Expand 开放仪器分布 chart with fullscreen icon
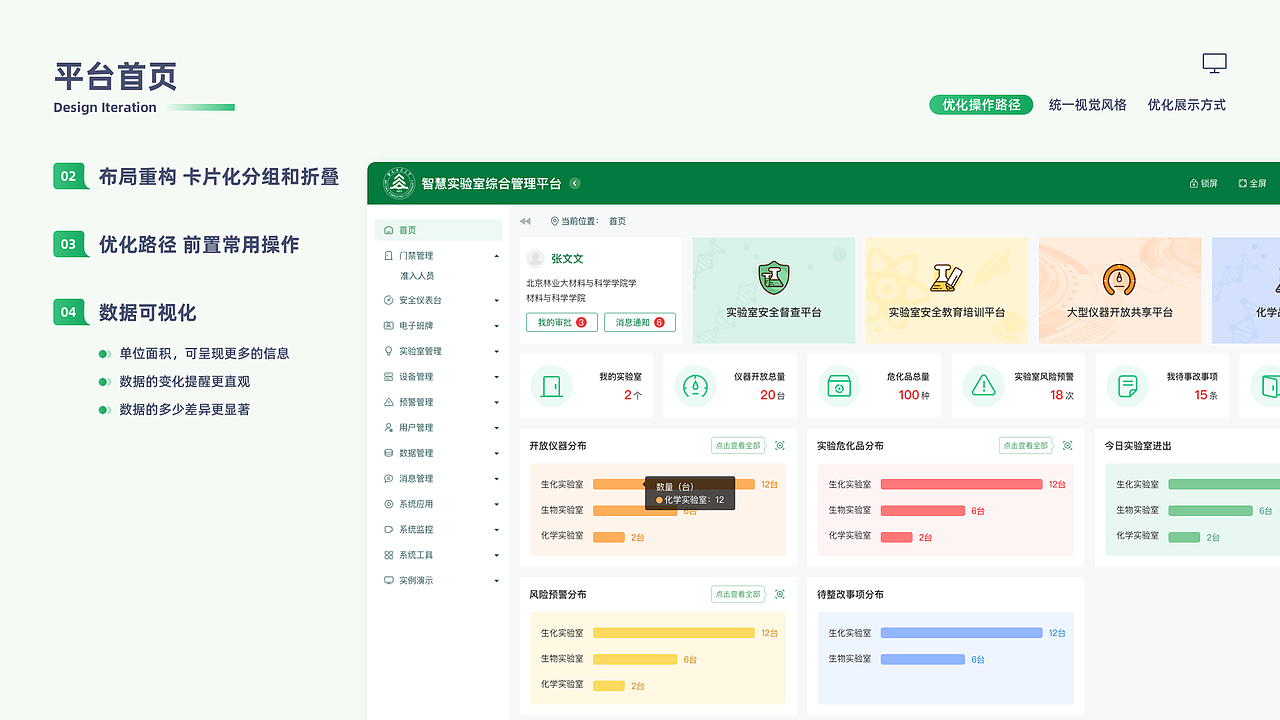 pos(780,445)
